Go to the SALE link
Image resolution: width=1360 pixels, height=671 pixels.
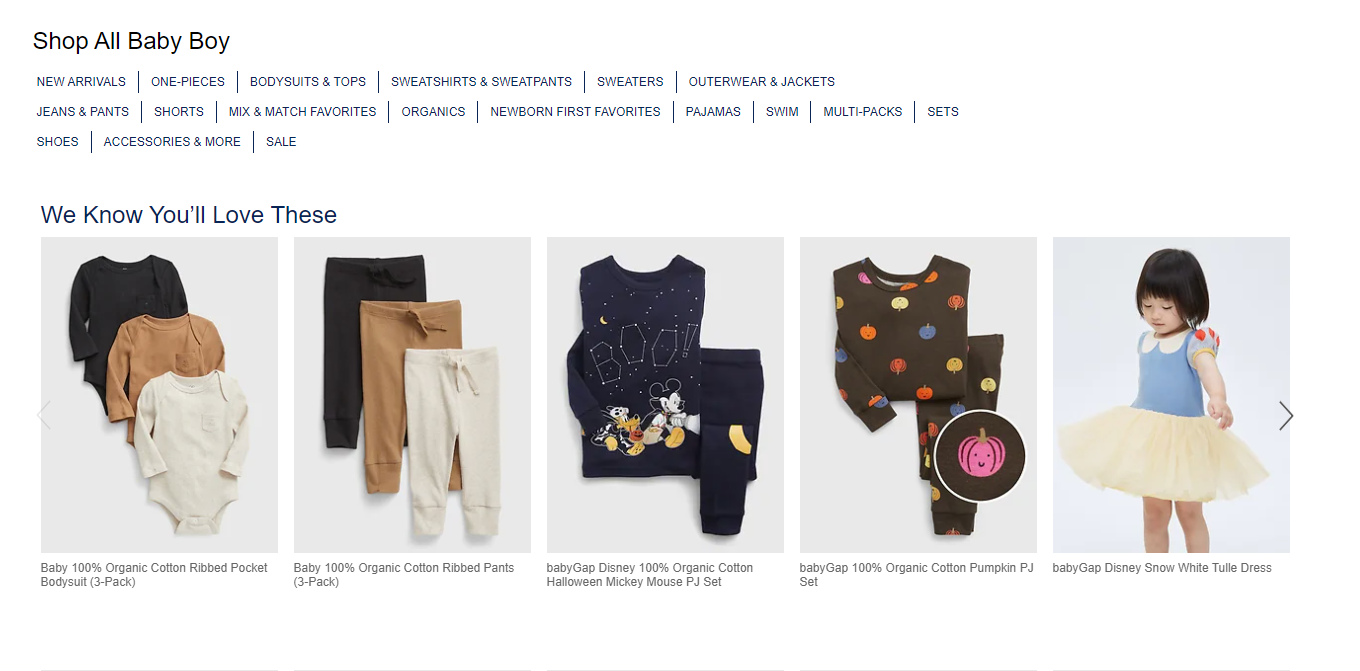point(281,142)
